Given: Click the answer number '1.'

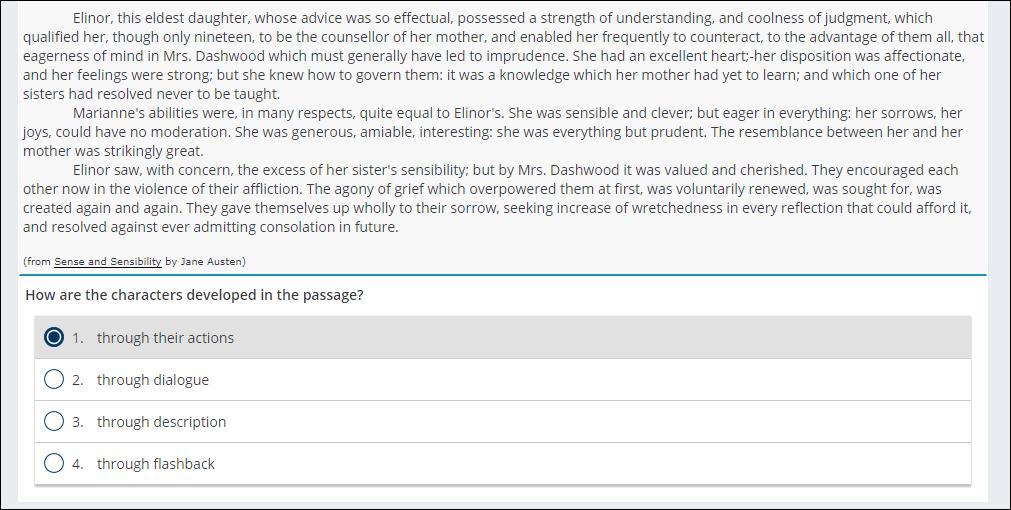Looking at the screenshot, I should click(x=78, y=338).
